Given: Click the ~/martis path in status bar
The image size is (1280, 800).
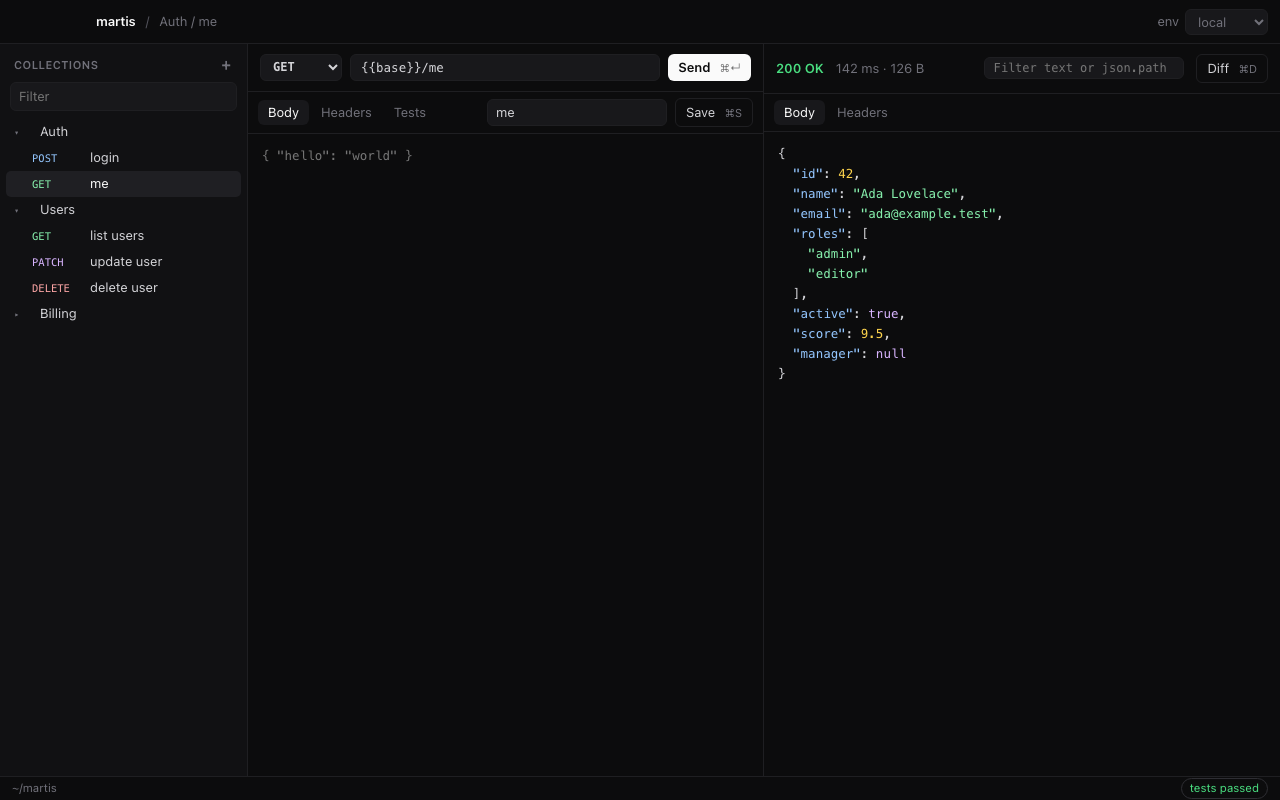Looking at the screenshot, I should click(34, 788).
